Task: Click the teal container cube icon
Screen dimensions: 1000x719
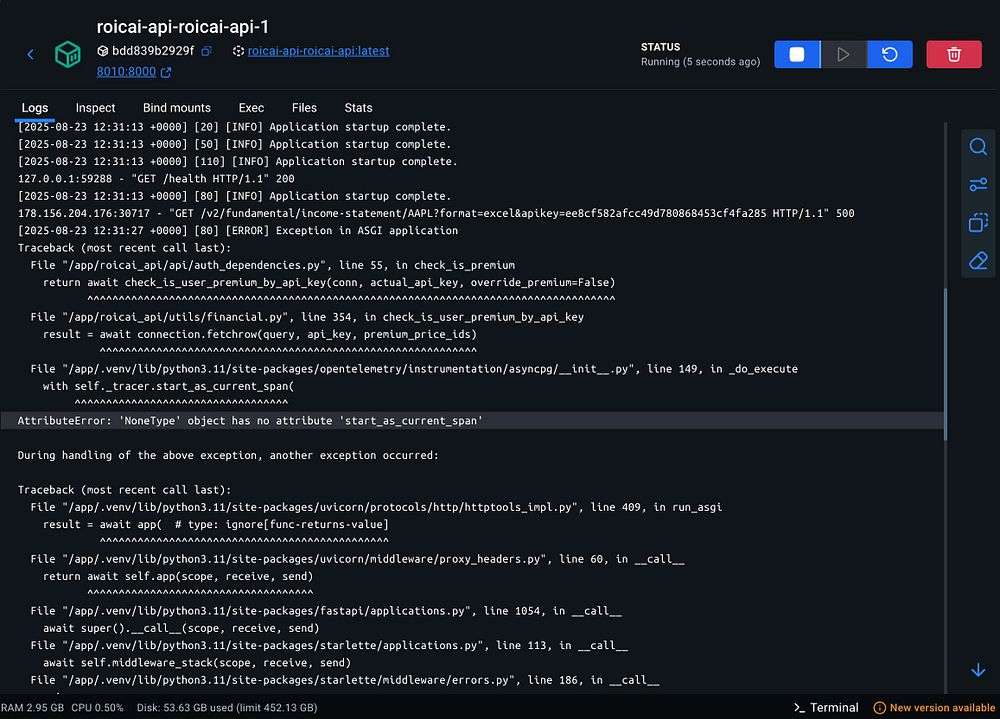Action: coord(68,54)
